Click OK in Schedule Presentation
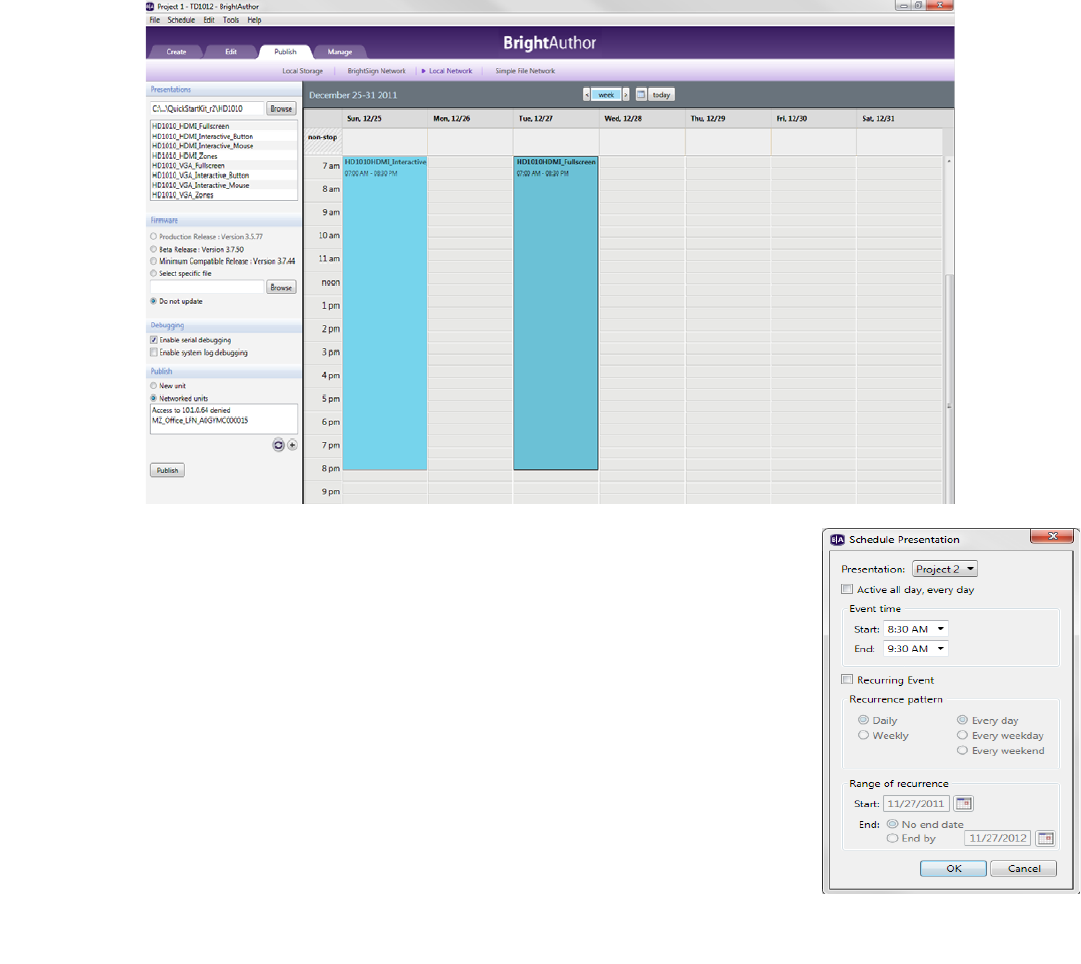1081x964 pixels. click(x=953, y=869)
